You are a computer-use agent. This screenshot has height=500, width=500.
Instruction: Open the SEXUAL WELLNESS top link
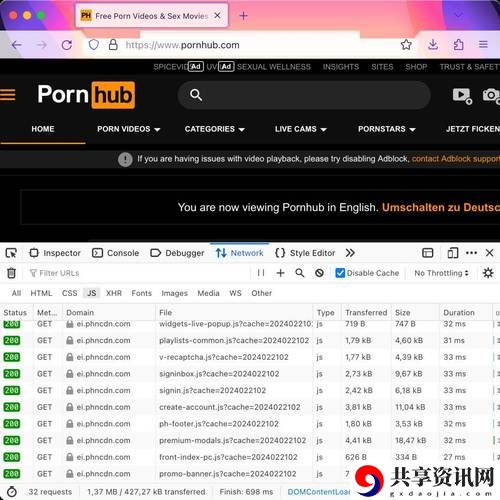click(274, 67)
